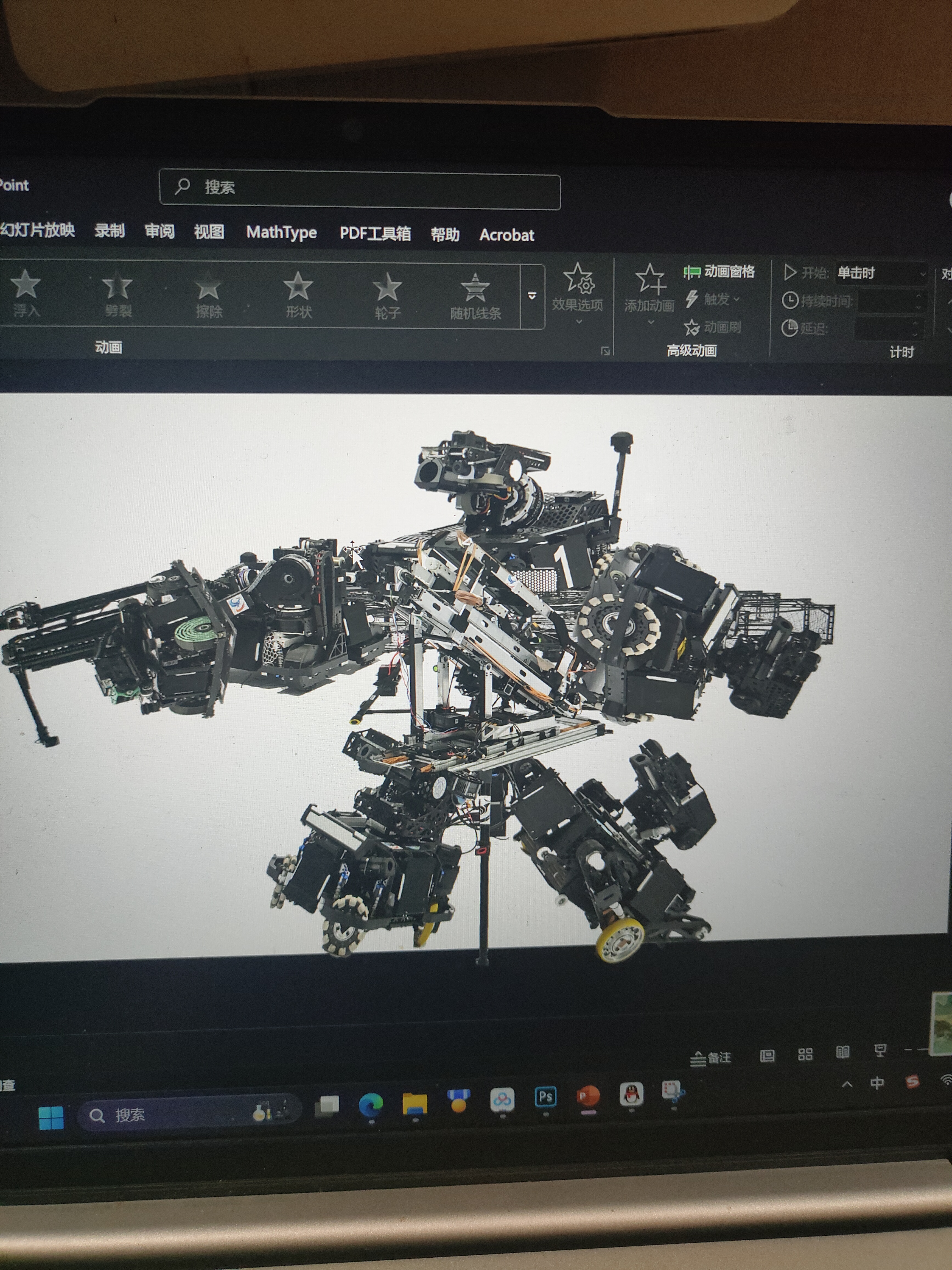Open the 触发 dropdown

[x=712, y=299]
